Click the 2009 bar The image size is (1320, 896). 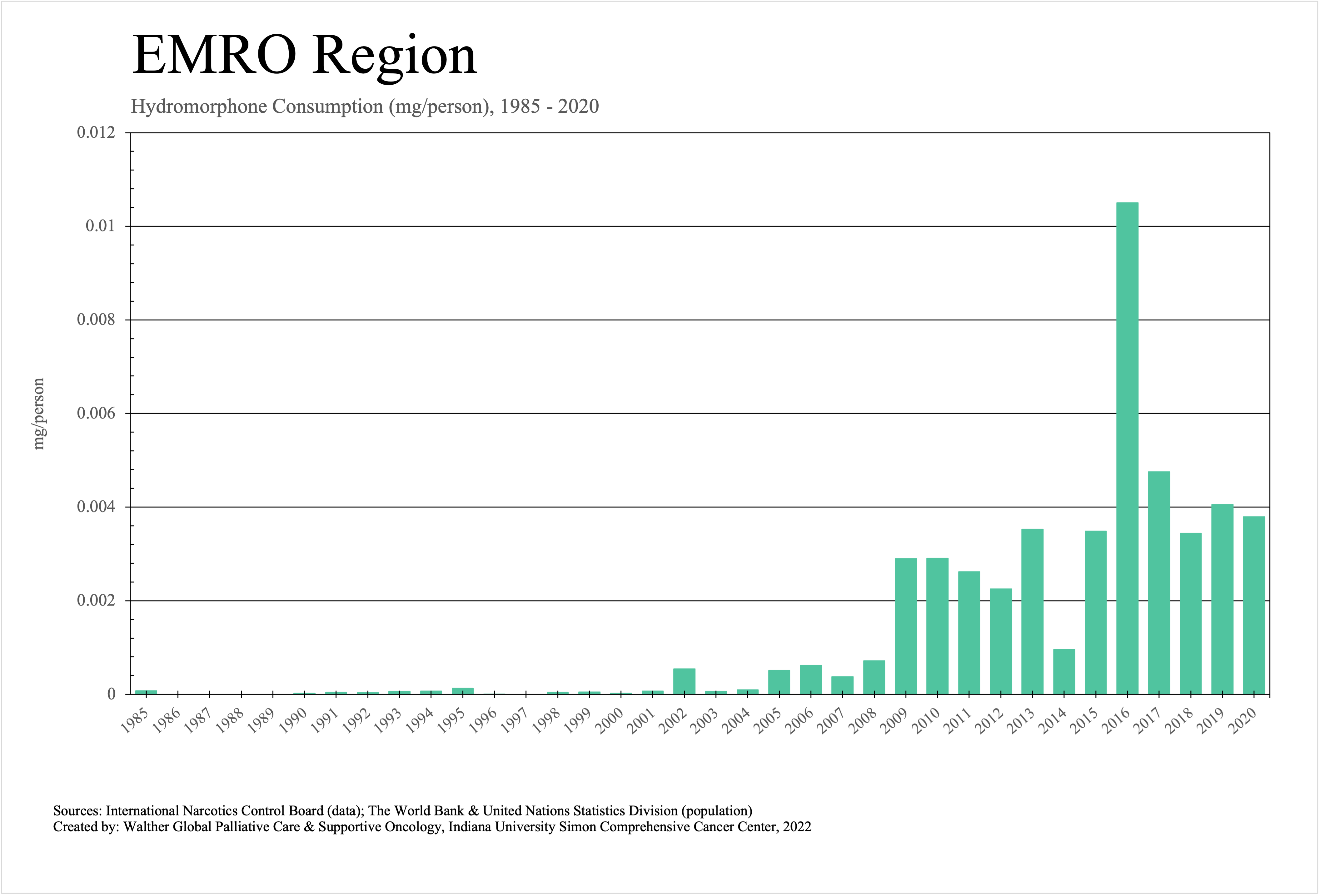(x=905, y=626)
